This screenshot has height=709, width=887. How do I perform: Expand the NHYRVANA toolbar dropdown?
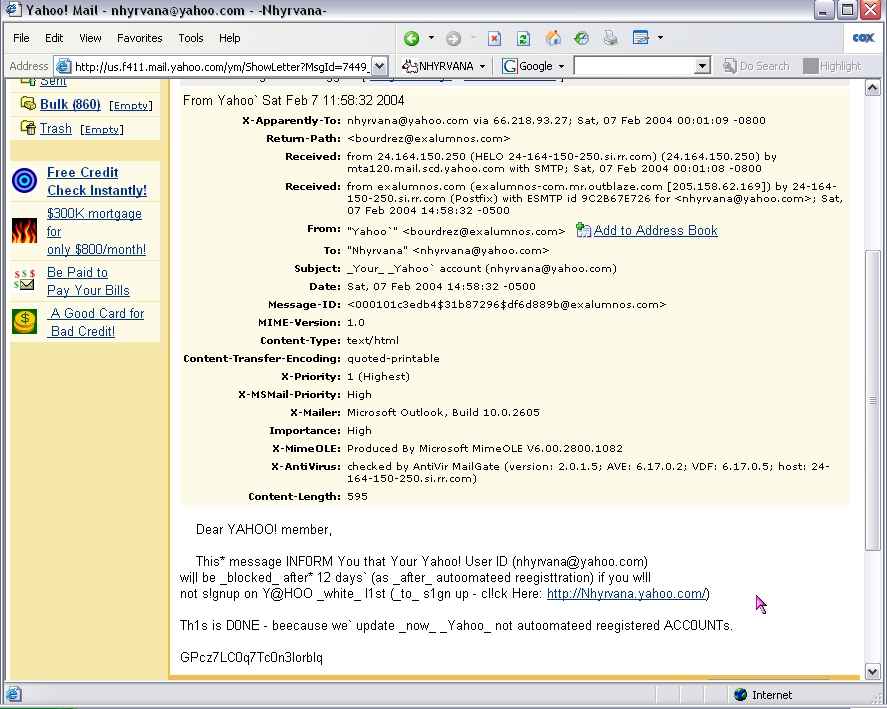pos(482,66)
